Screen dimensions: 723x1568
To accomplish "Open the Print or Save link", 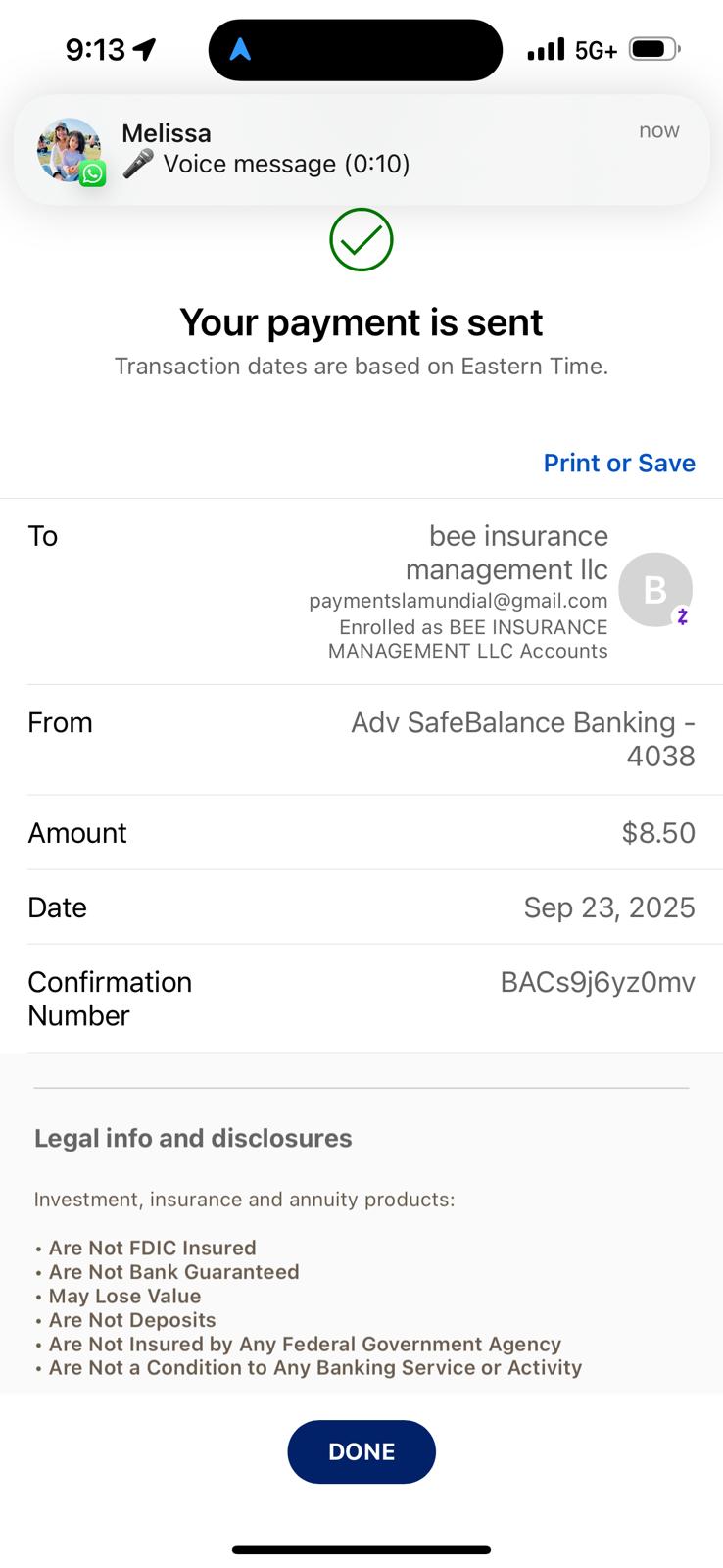I will tap(619, 463).
